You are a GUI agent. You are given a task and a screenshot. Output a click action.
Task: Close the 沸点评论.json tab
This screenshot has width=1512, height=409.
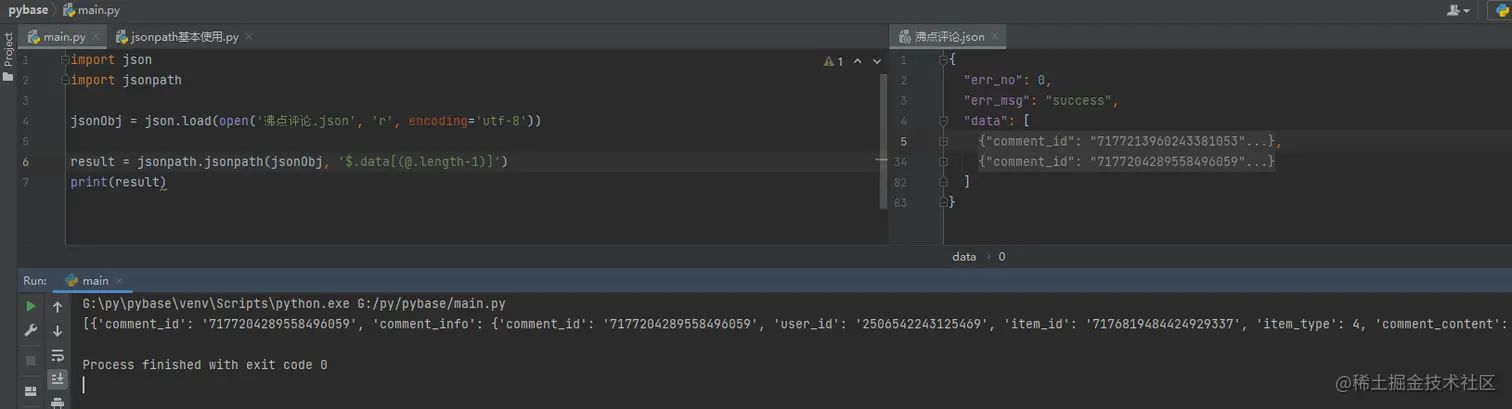click(994, 37)
